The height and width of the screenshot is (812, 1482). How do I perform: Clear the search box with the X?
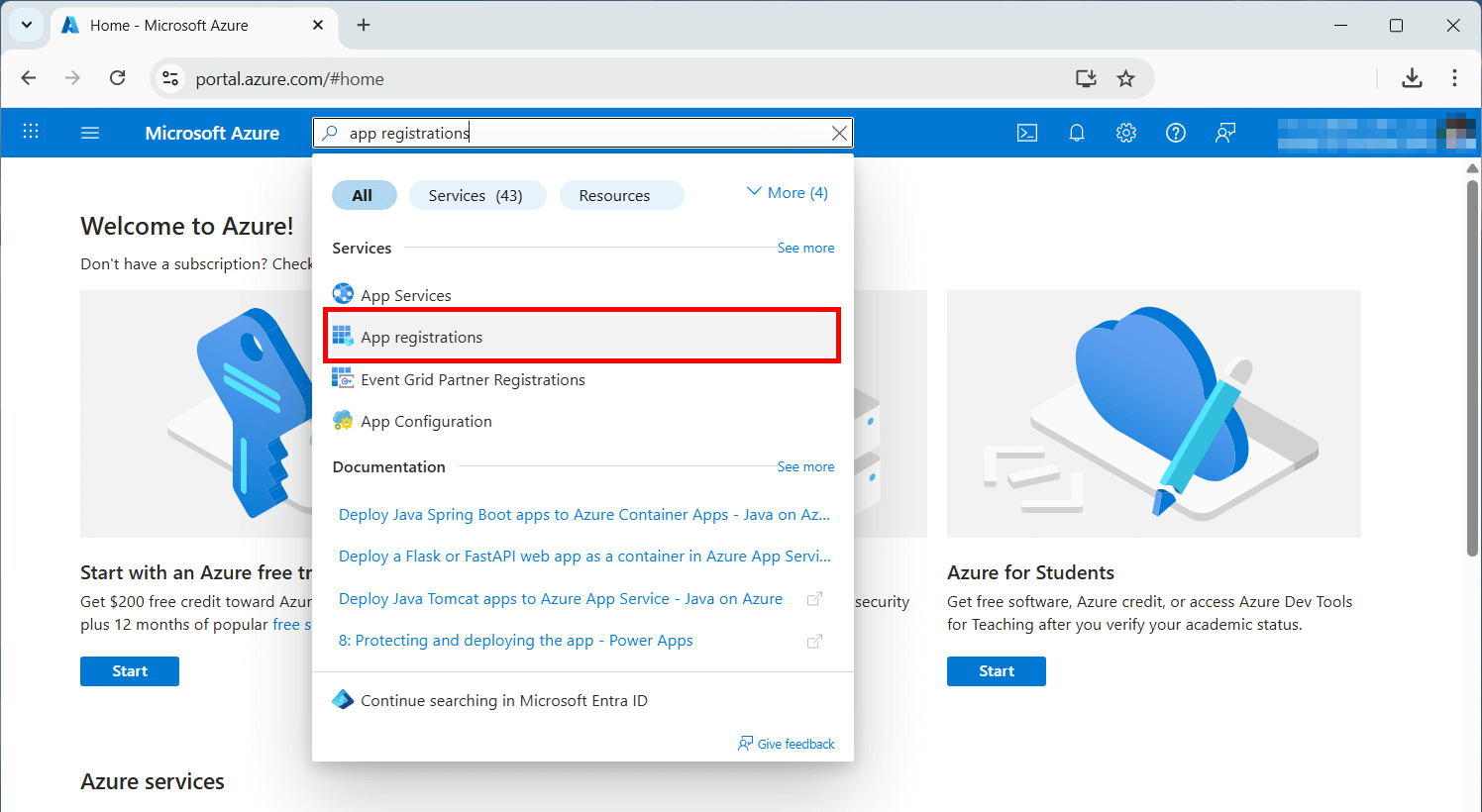[x=839, y=132]
